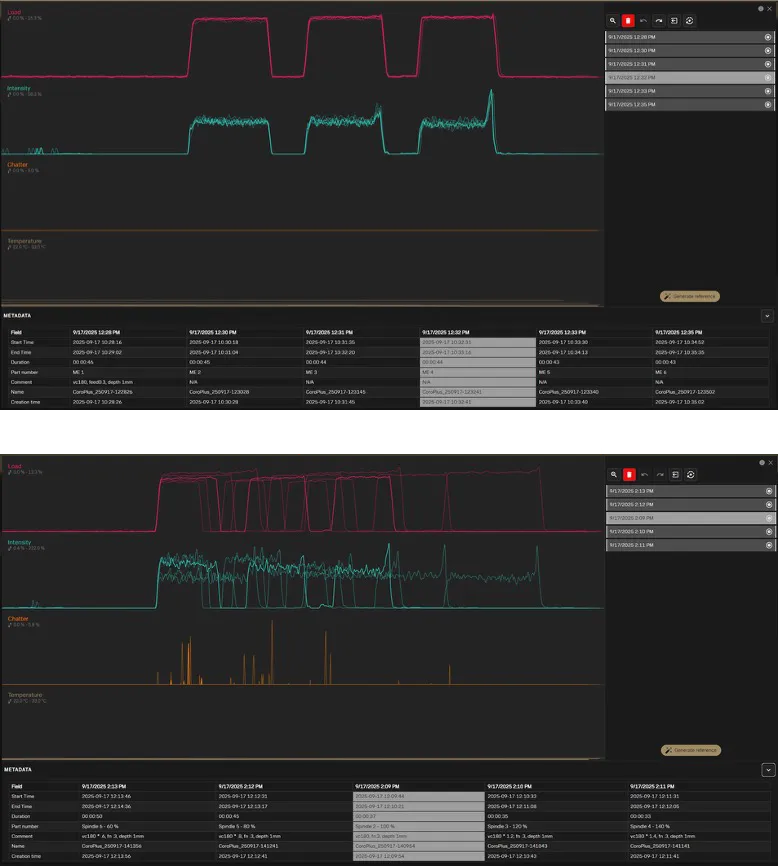Click the redo arrow in top panel toolbar
The image size is (778, 866).
click(659, 20)
